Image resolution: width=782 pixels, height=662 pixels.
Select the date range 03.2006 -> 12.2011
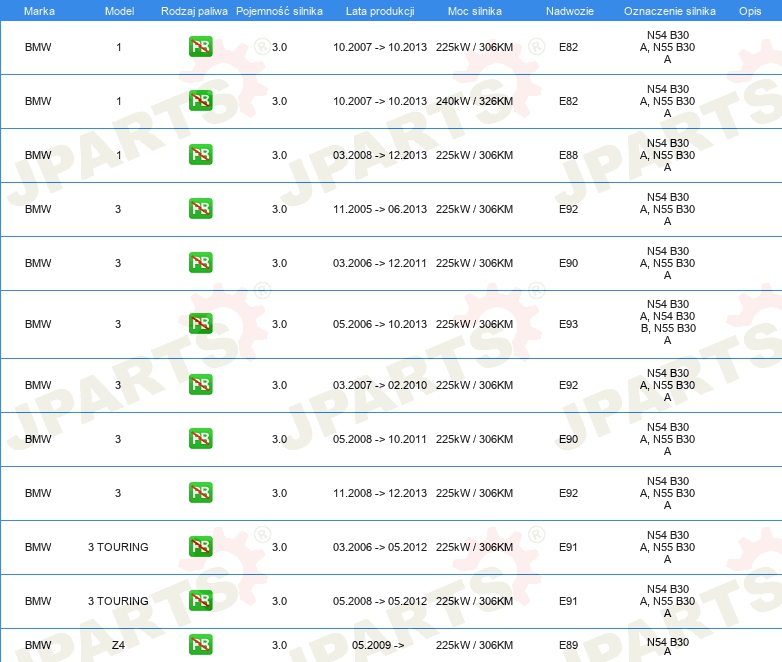pos(380,263)
